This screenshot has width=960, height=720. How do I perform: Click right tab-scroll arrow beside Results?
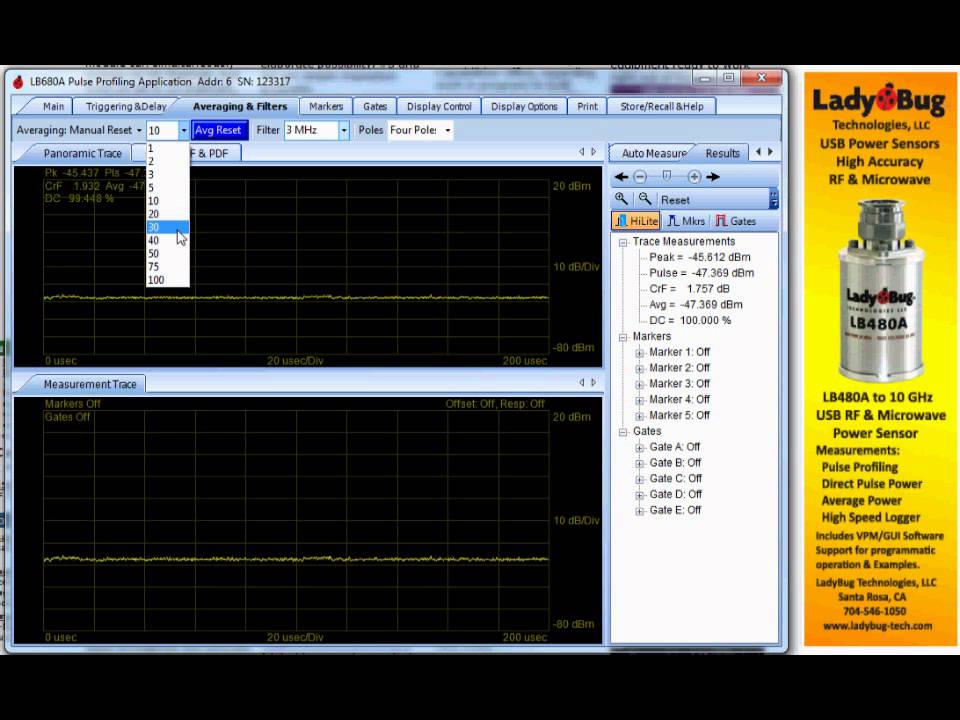pyautogui.click(x=770, y=152)
